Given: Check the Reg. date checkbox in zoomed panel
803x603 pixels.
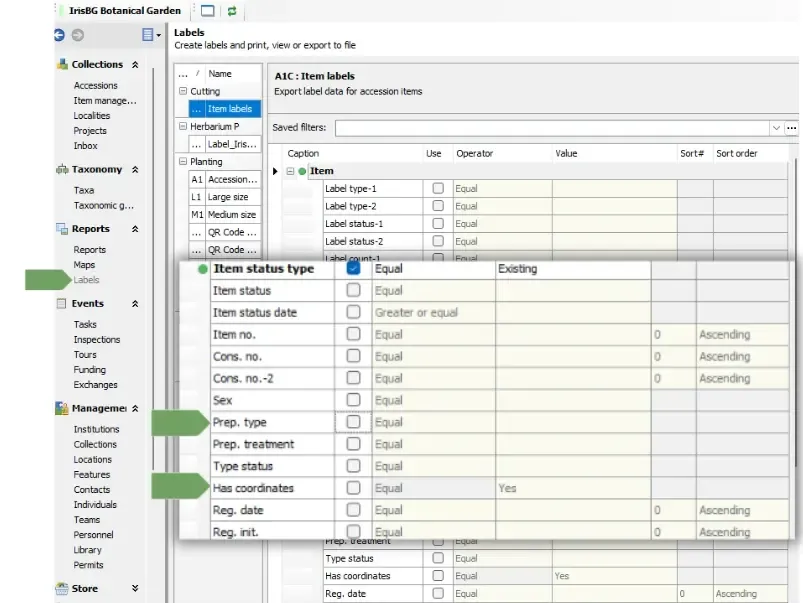Looking at the screenshot, I should [353, 510].
